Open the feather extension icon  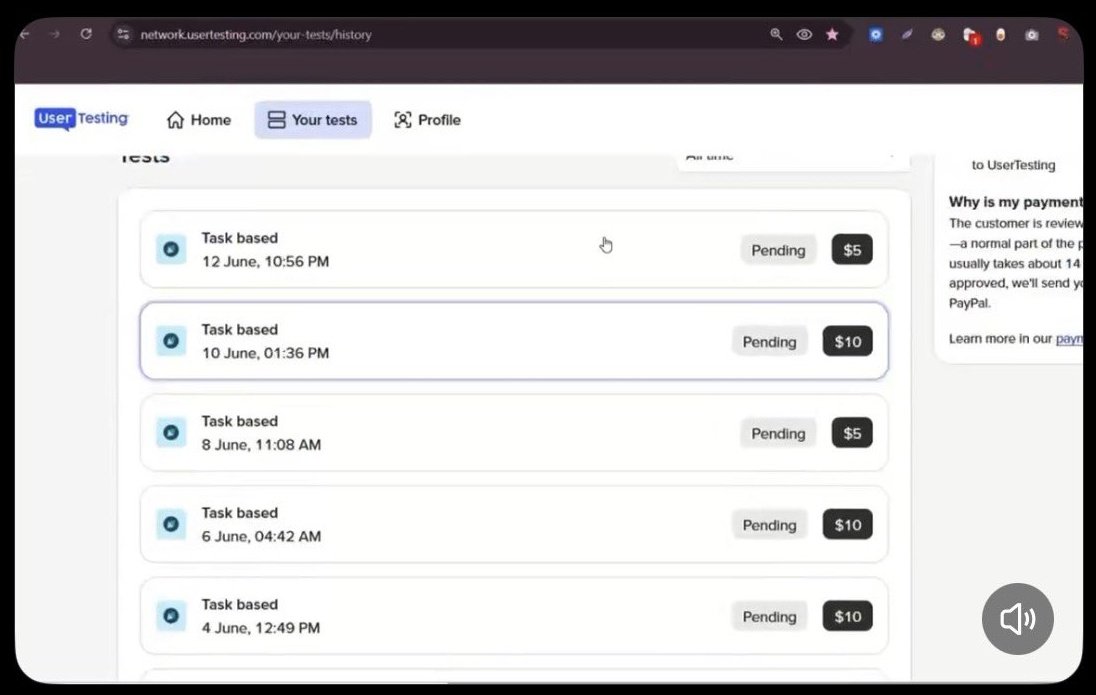pos(907,34)
